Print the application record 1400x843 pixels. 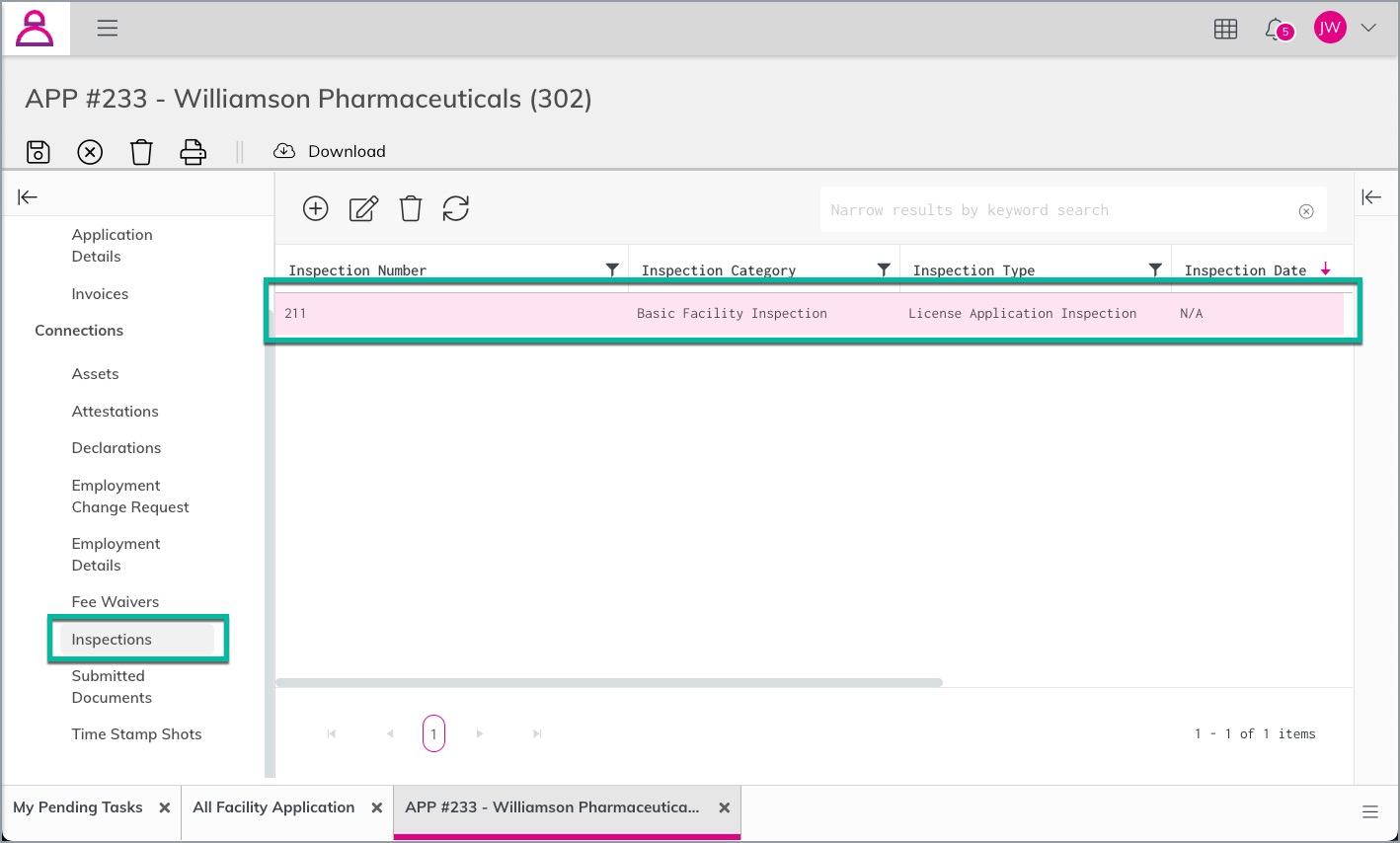[194, 151]
